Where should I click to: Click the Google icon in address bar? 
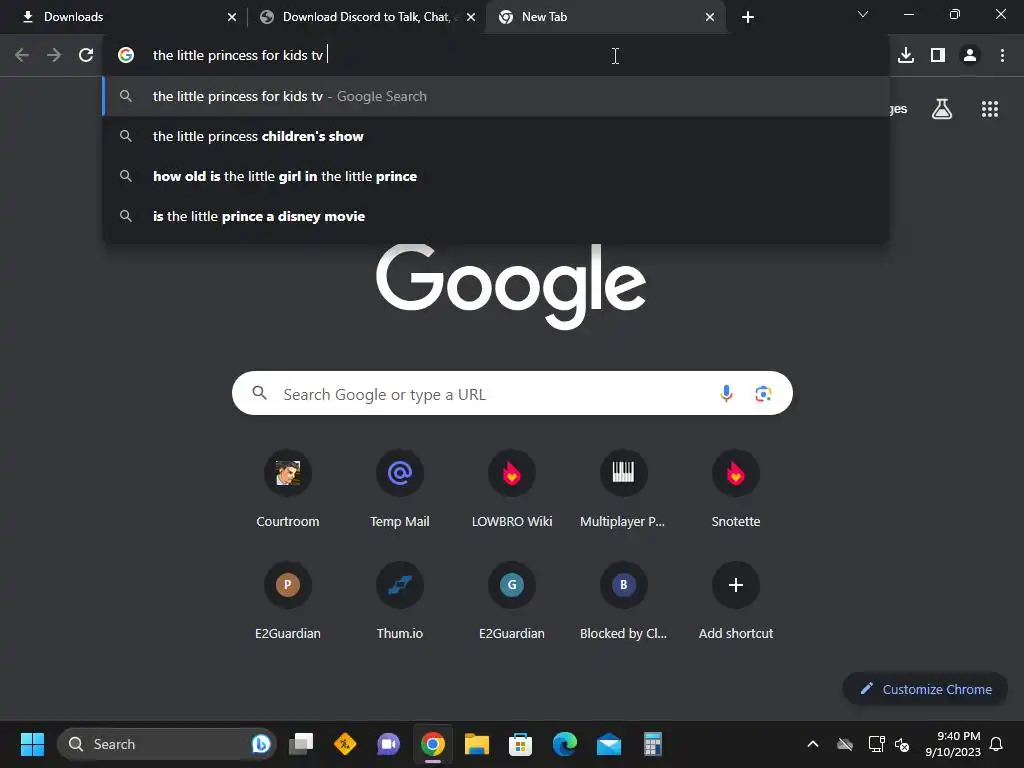[x=126, y=56]
